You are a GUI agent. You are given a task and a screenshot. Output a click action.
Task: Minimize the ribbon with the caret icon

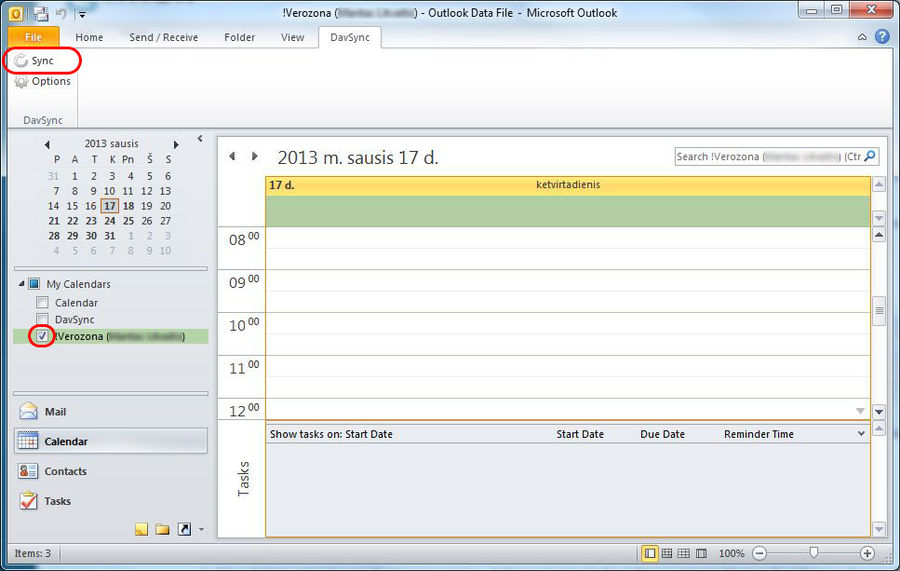(x=862, y=37)
